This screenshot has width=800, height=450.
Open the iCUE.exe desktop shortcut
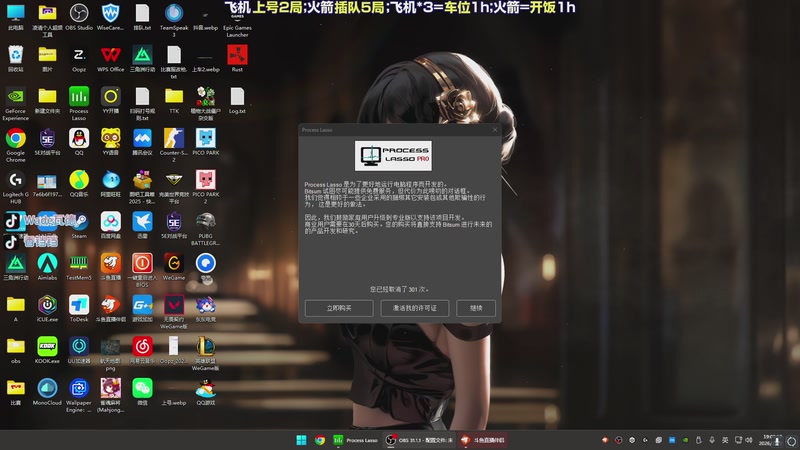pyautogui.click(x=47, y=309)
